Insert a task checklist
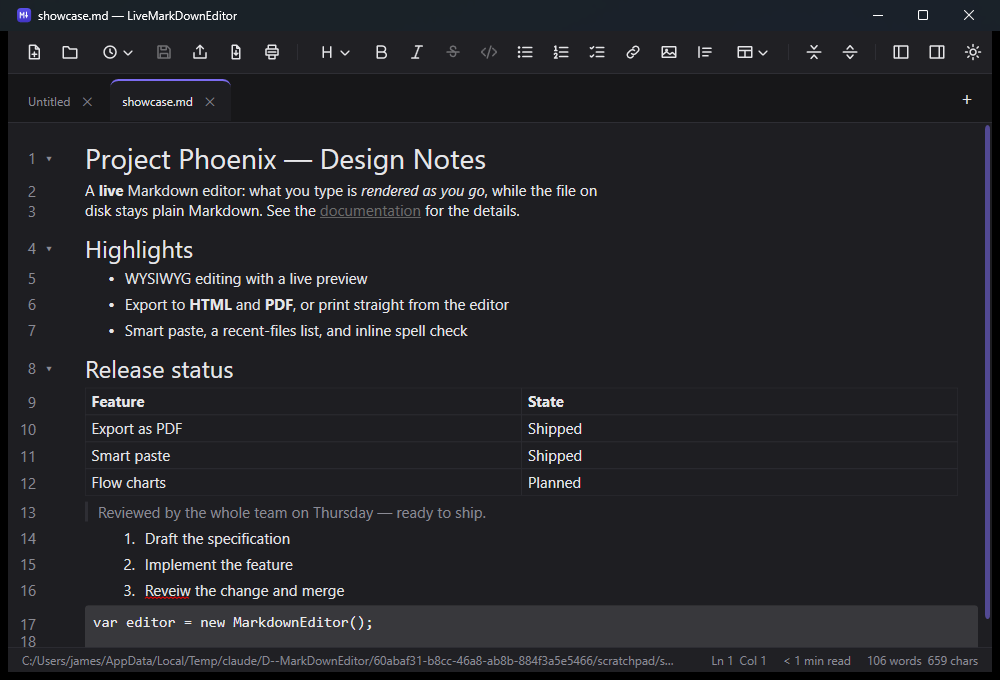The width and height of the screenshot is (1000, 680). [597, 52]
